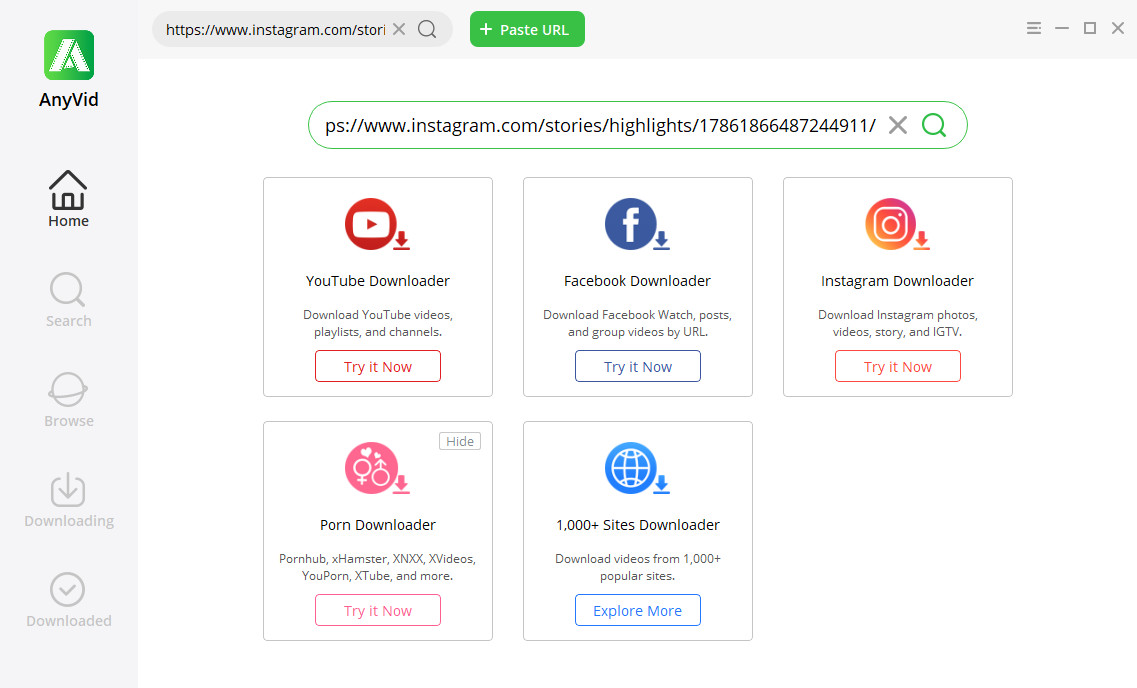Maximize the AnyVid window
The image size is (1137, 688).
(x=1090, y=28)
